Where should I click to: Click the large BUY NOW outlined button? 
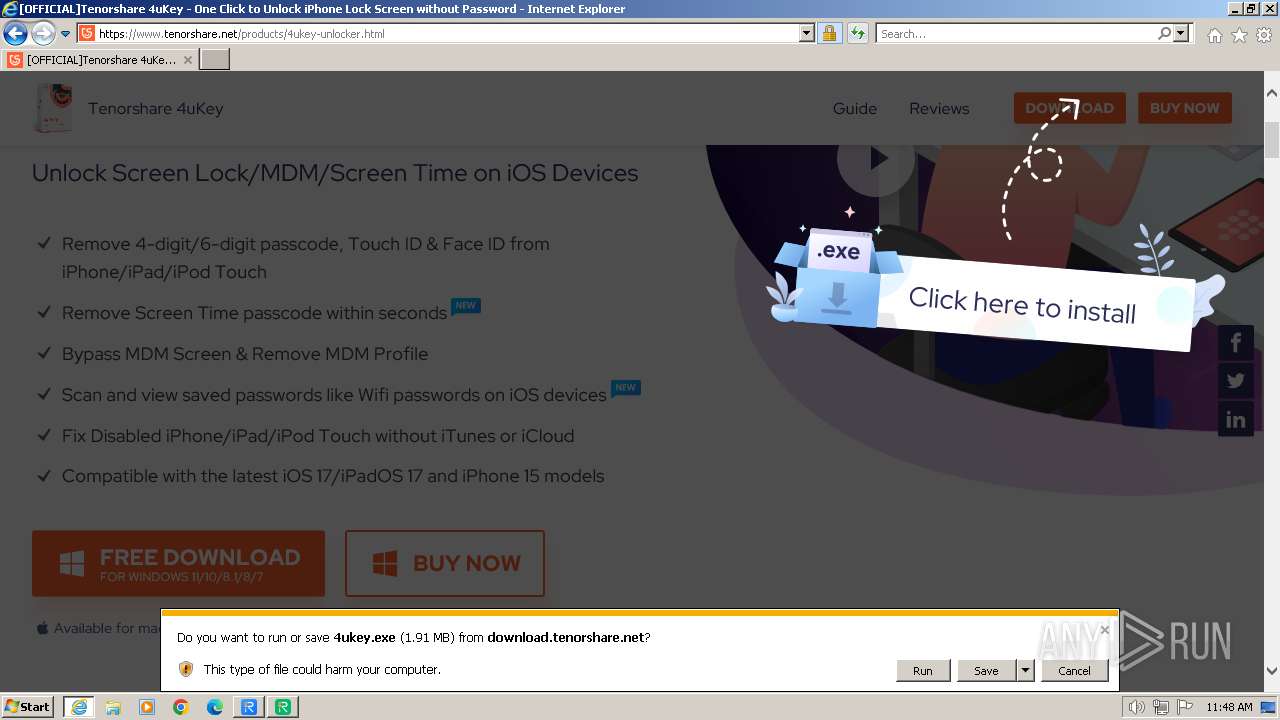(x=445, y=563)
